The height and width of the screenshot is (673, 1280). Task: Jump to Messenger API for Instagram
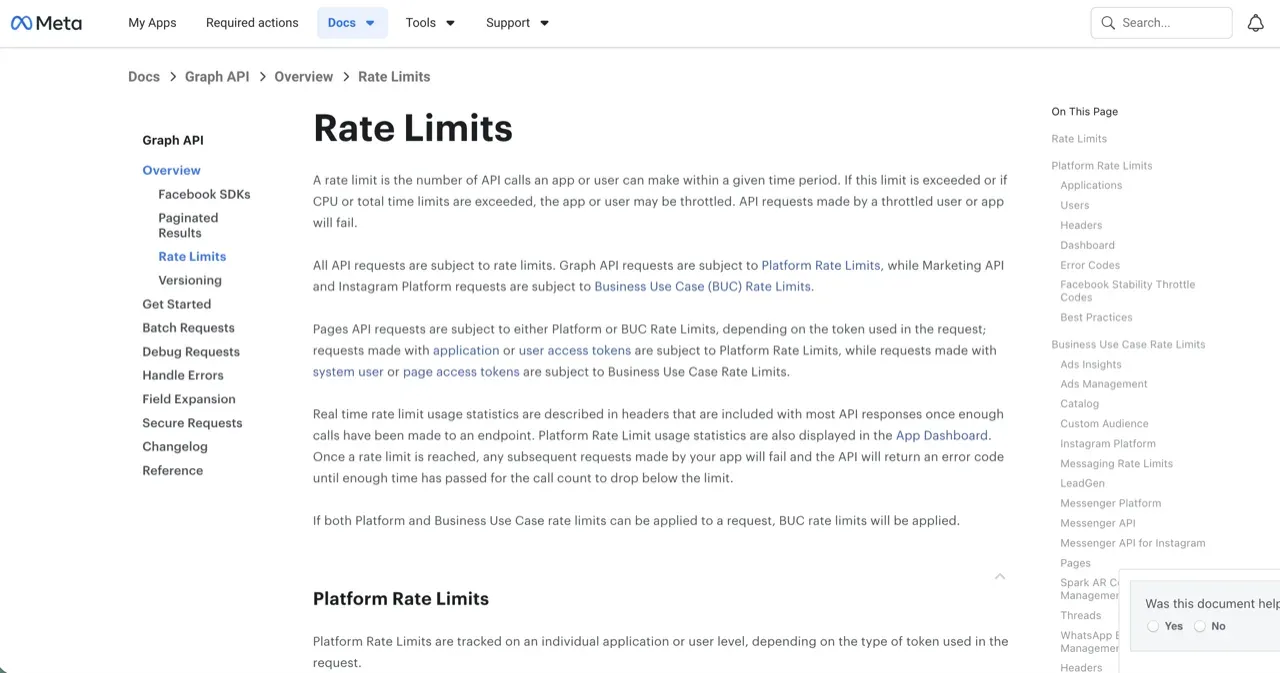click(x=1133, y=544)
